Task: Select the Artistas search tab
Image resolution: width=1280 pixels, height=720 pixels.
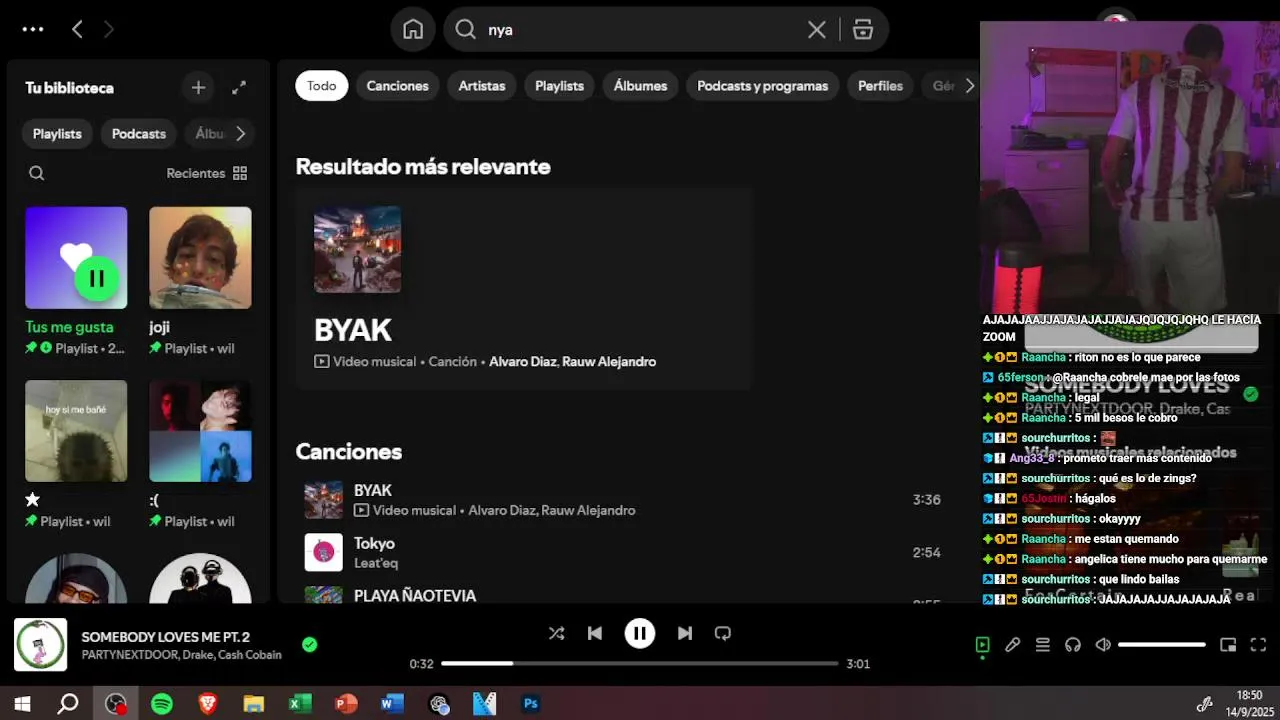Action: [x=482, y=86]
